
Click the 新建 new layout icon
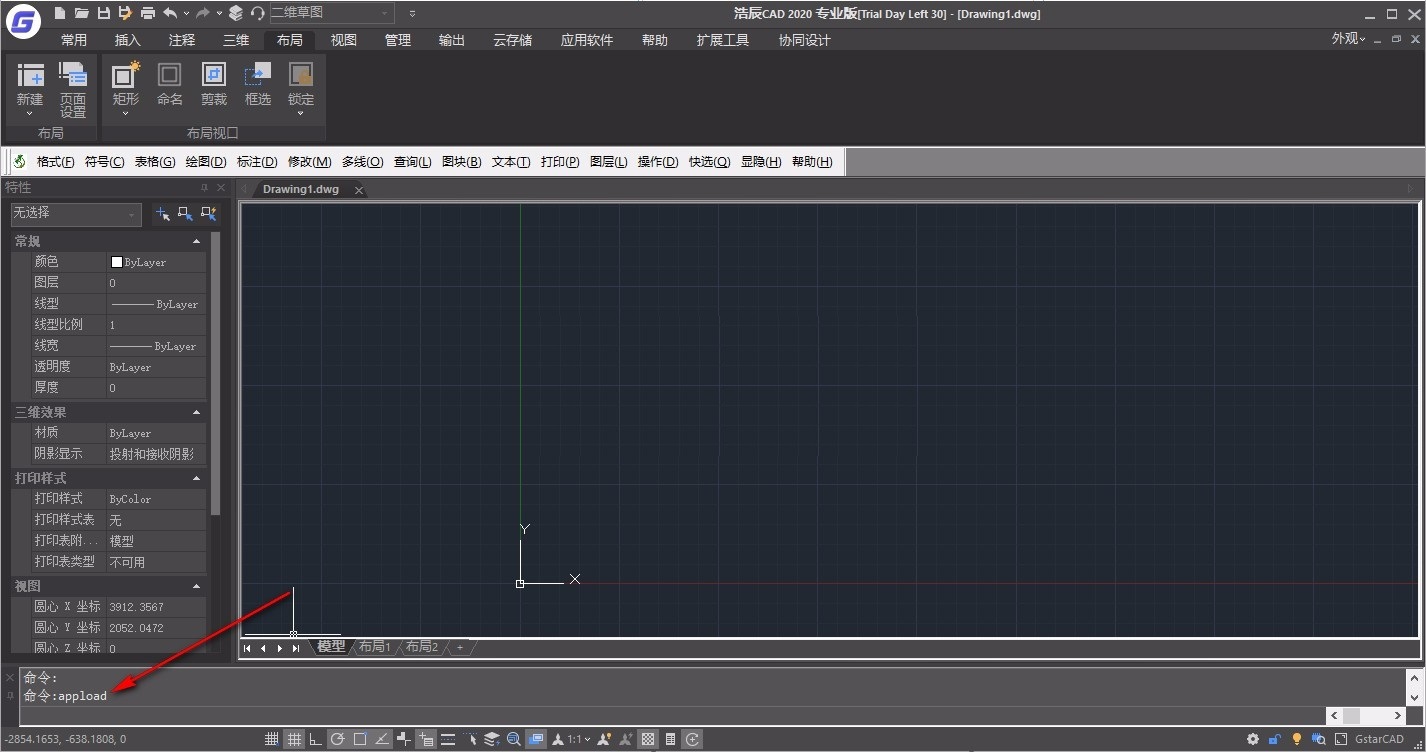[x=30, y=75]
